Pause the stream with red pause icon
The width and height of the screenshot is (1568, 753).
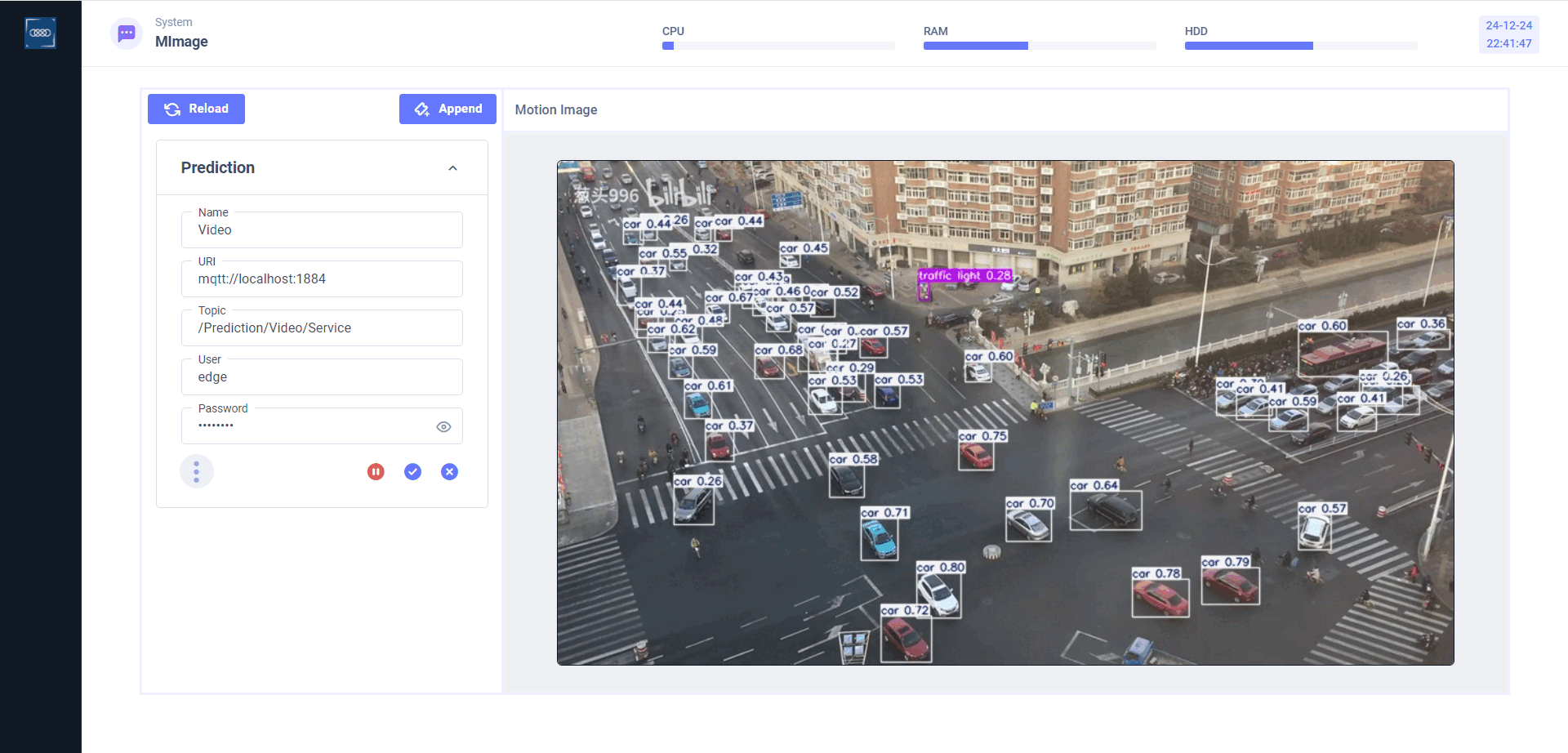click(x=376, y=471)
